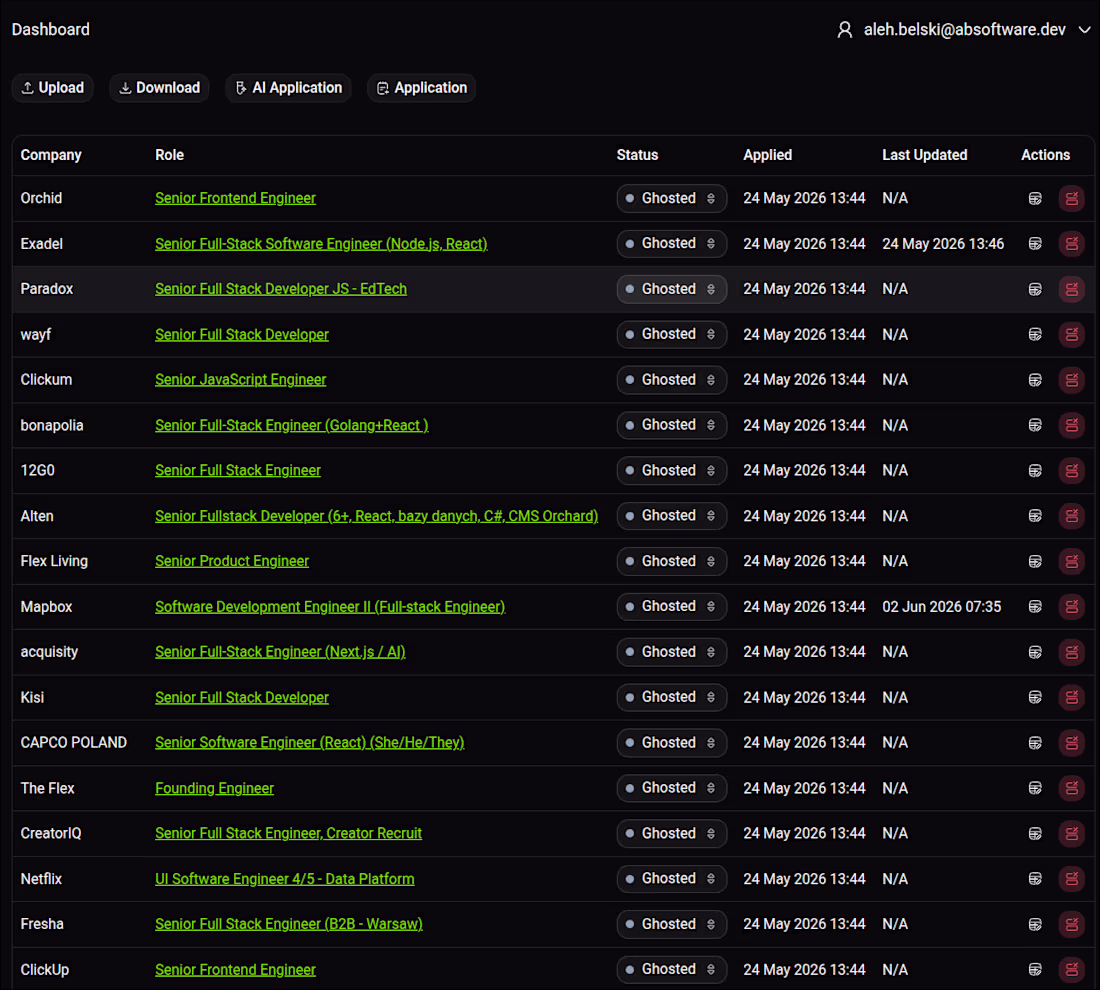Start an AI Application

[x=288, y=88]
